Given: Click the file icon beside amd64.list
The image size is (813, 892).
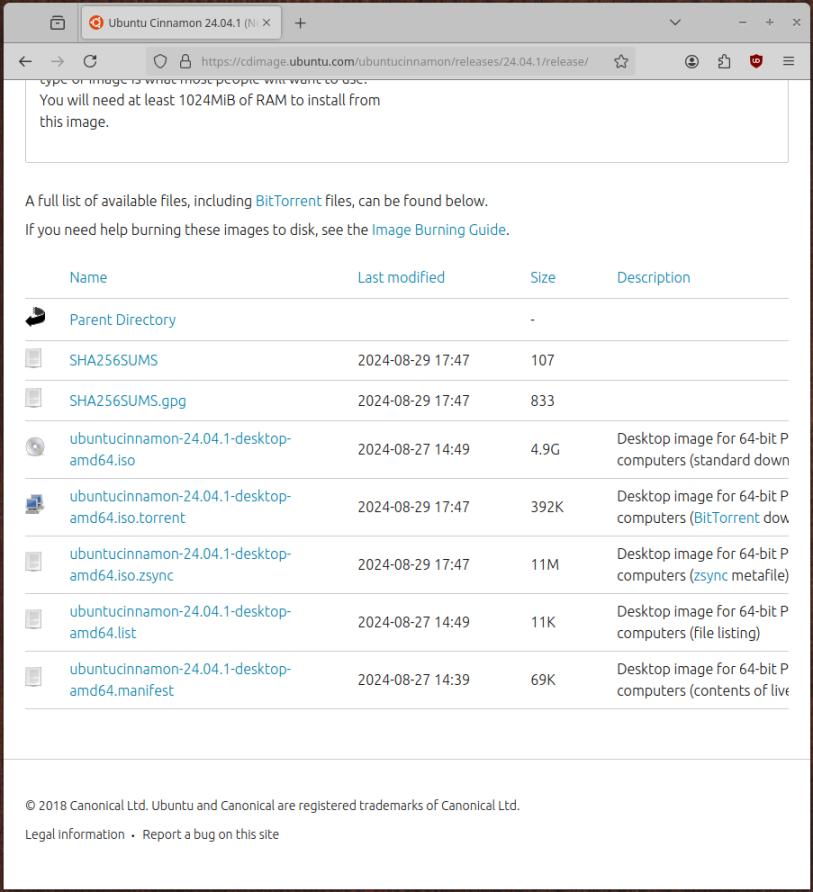Looking at the screenshot, I should [x=34, y=619].
